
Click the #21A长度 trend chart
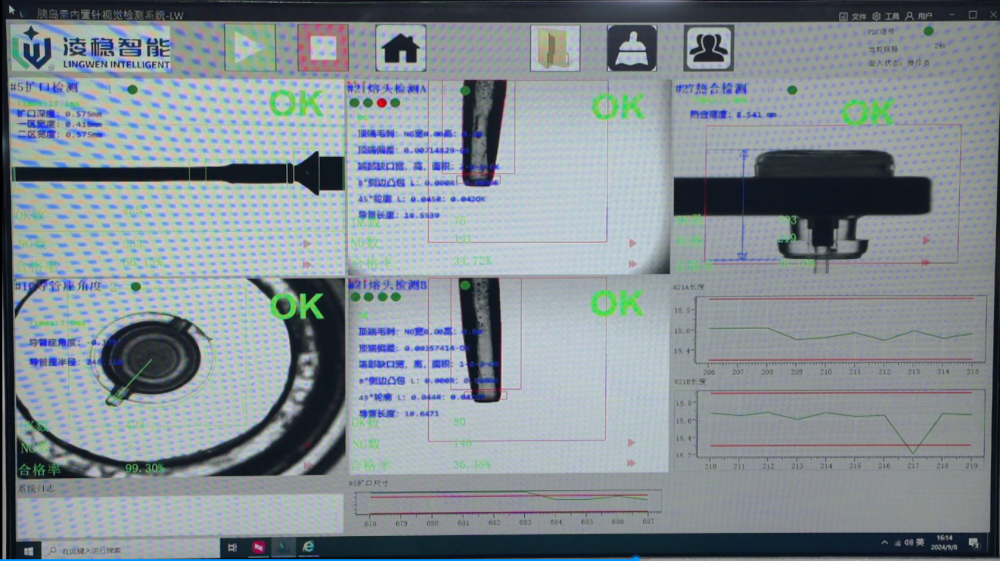841,329
